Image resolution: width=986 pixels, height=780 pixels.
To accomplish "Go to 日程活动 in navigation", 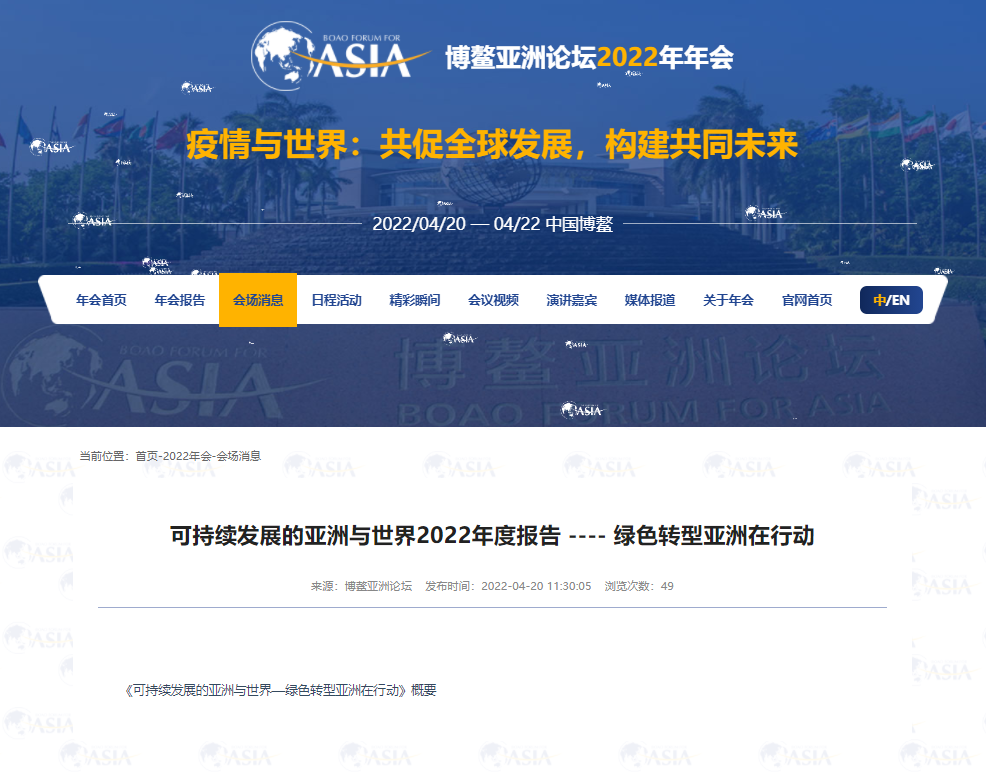I will 336,300.
